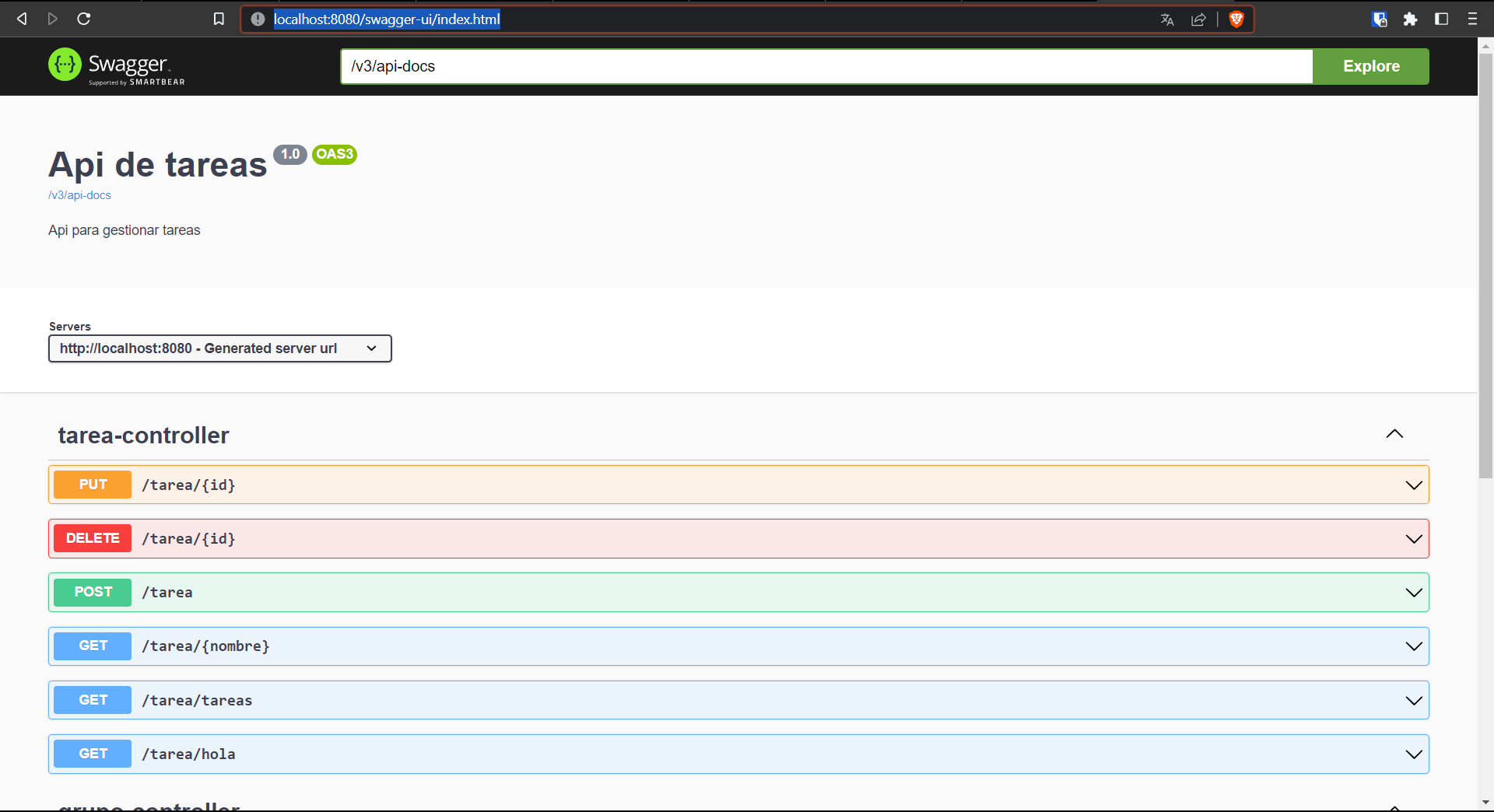Click the DELETE method badge
The width and height of the screenshot is (1494, 812).
tap(93, 538)
